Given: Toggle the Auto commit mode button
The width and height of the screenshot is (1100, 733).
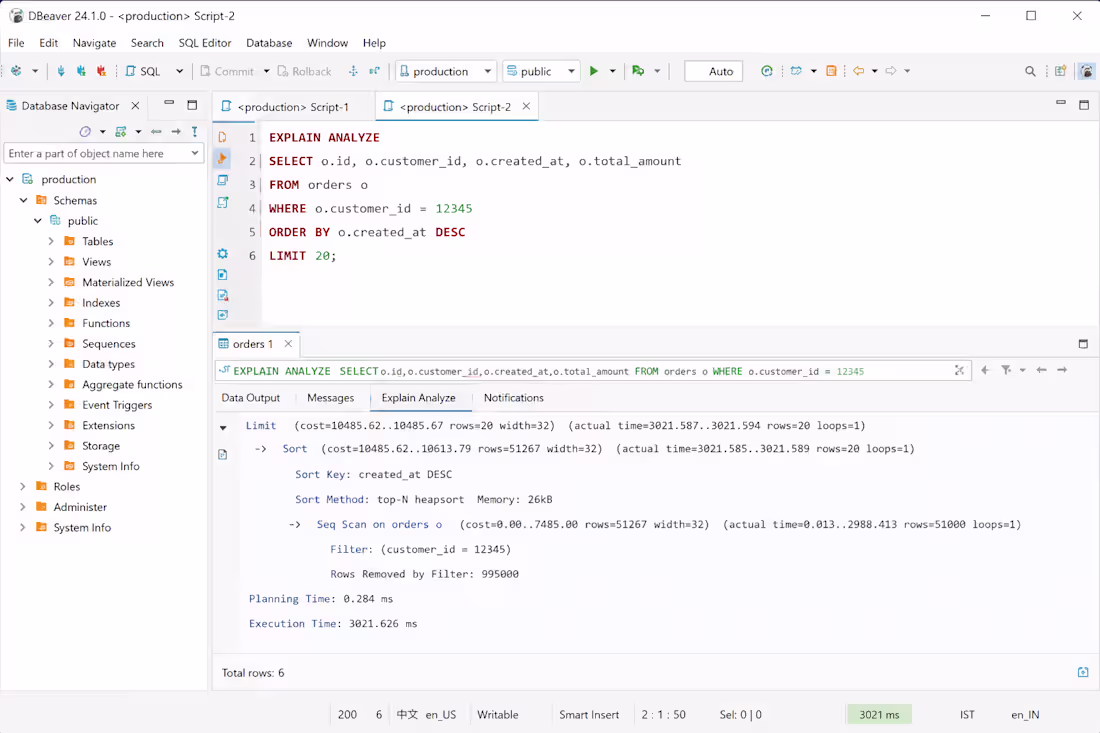Looking at the screenshot, I should point(713,71).
